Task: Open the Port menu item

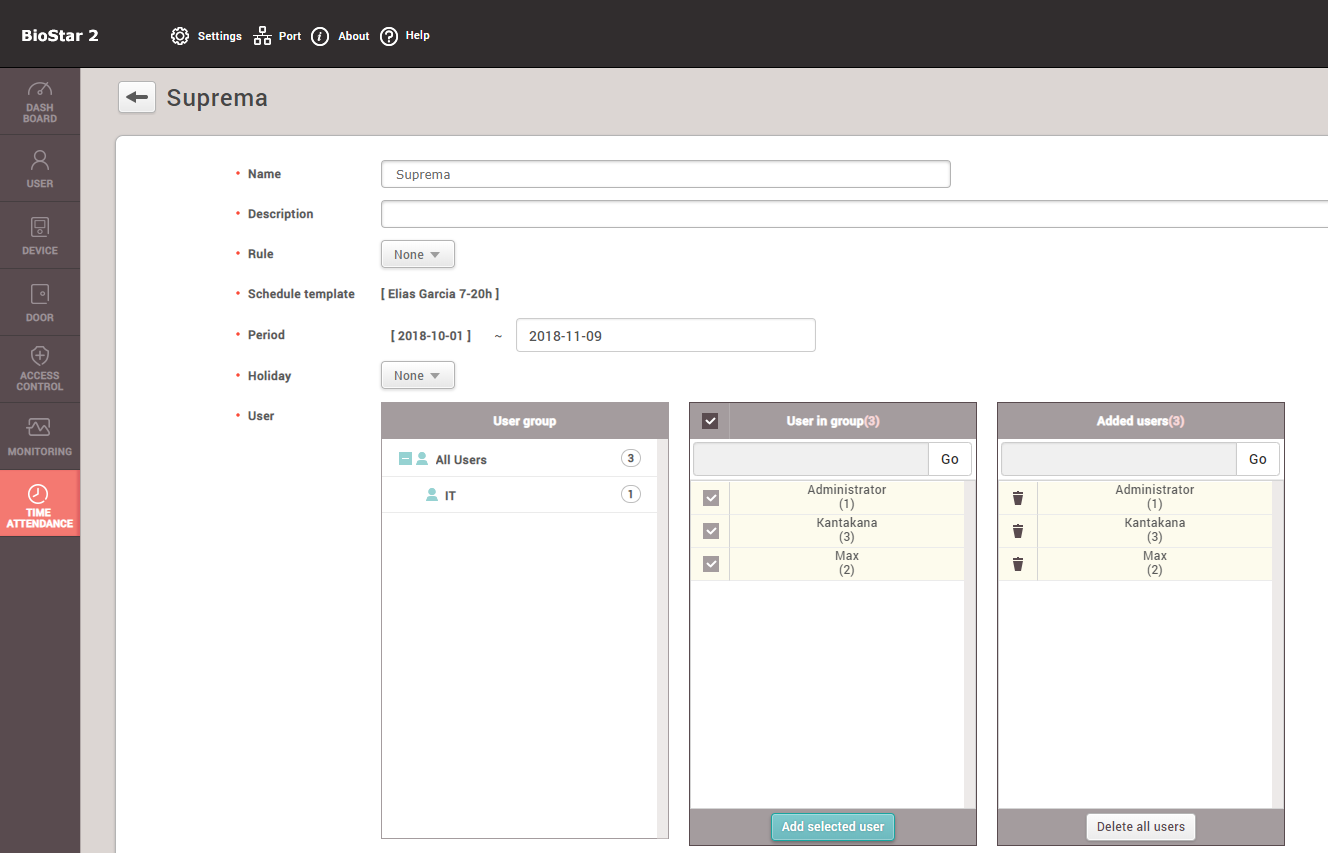Action: 277,36
